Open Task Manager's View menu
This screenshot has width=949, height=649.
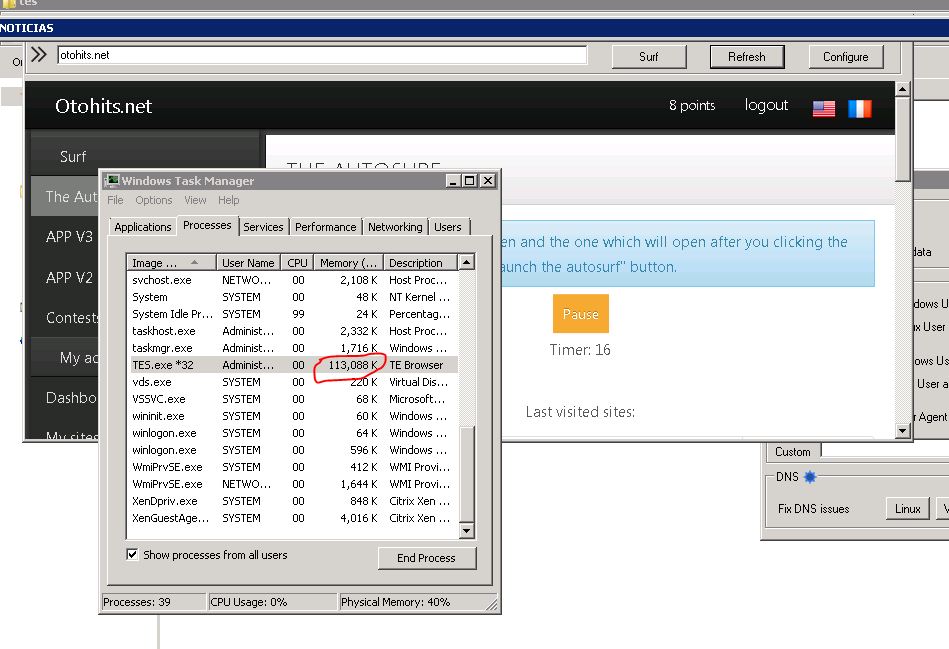click(194, 200)
